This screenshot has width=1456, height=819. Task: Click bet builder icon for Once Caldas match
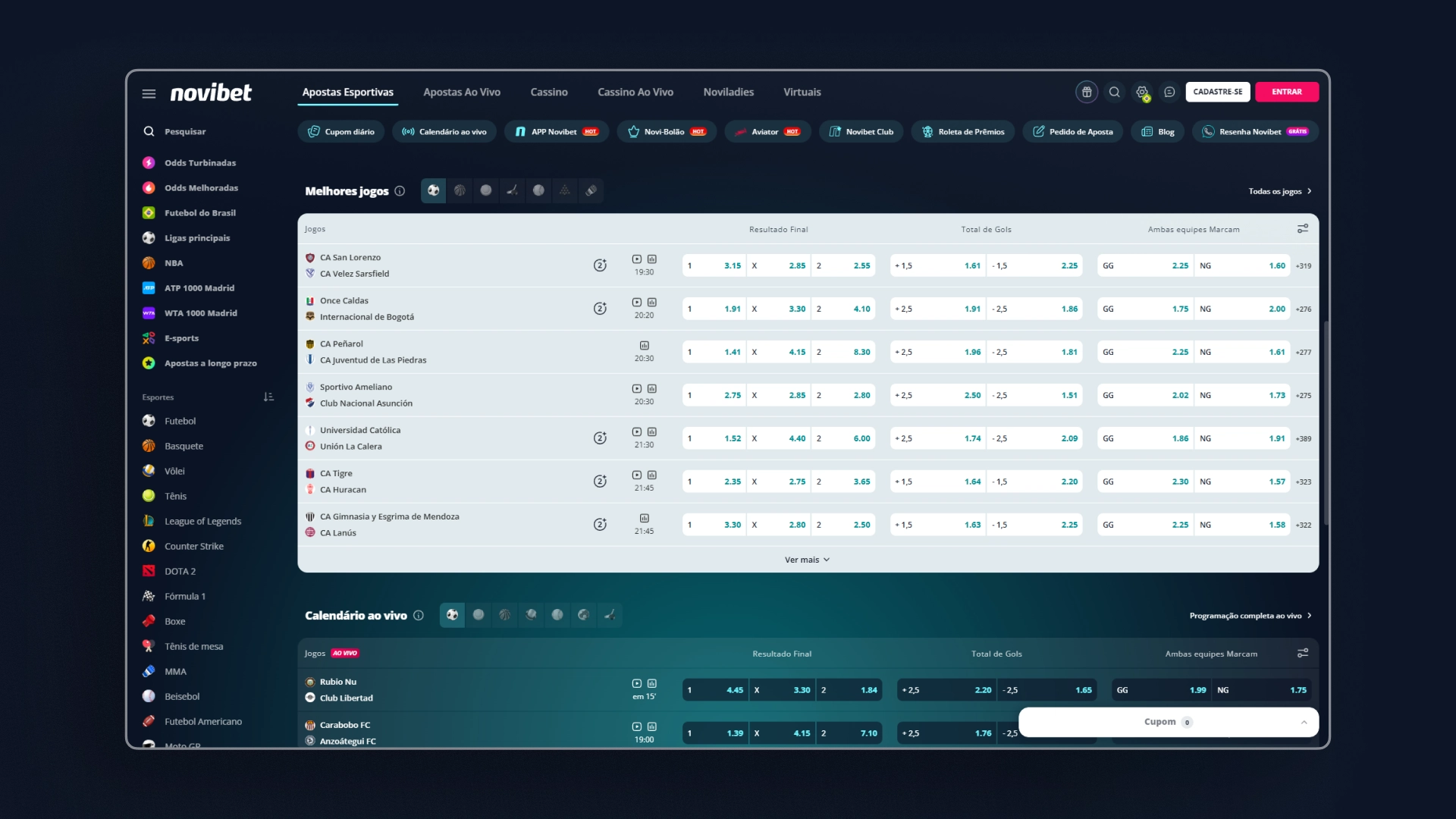(x=599, y=309)
